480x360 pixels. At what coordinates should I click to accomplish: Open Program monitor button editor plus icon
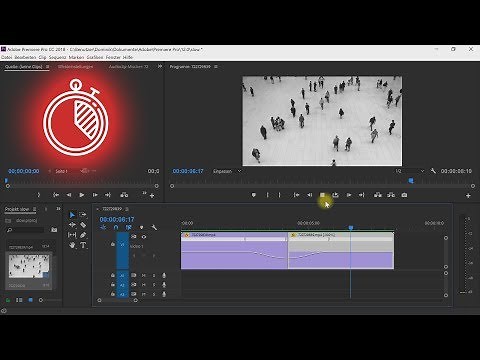(x=468, y=196)
